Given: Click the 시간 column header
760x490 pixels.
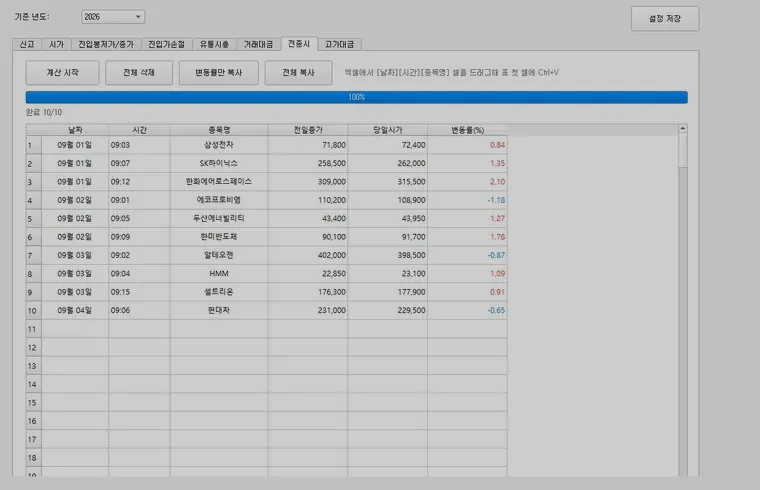Looking at the screenshot, I should [x=140, y=130].
